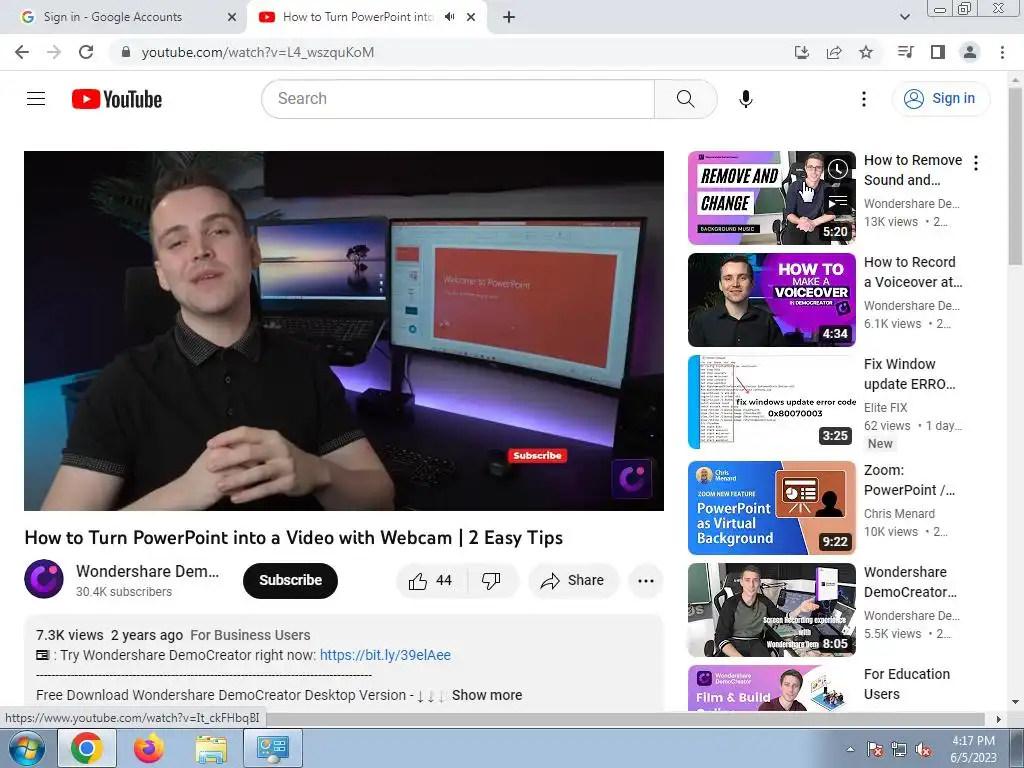This screenshot has height=768, width=1024.
Task: Open File Explorer from taskbar
Action: pos(211,748)
